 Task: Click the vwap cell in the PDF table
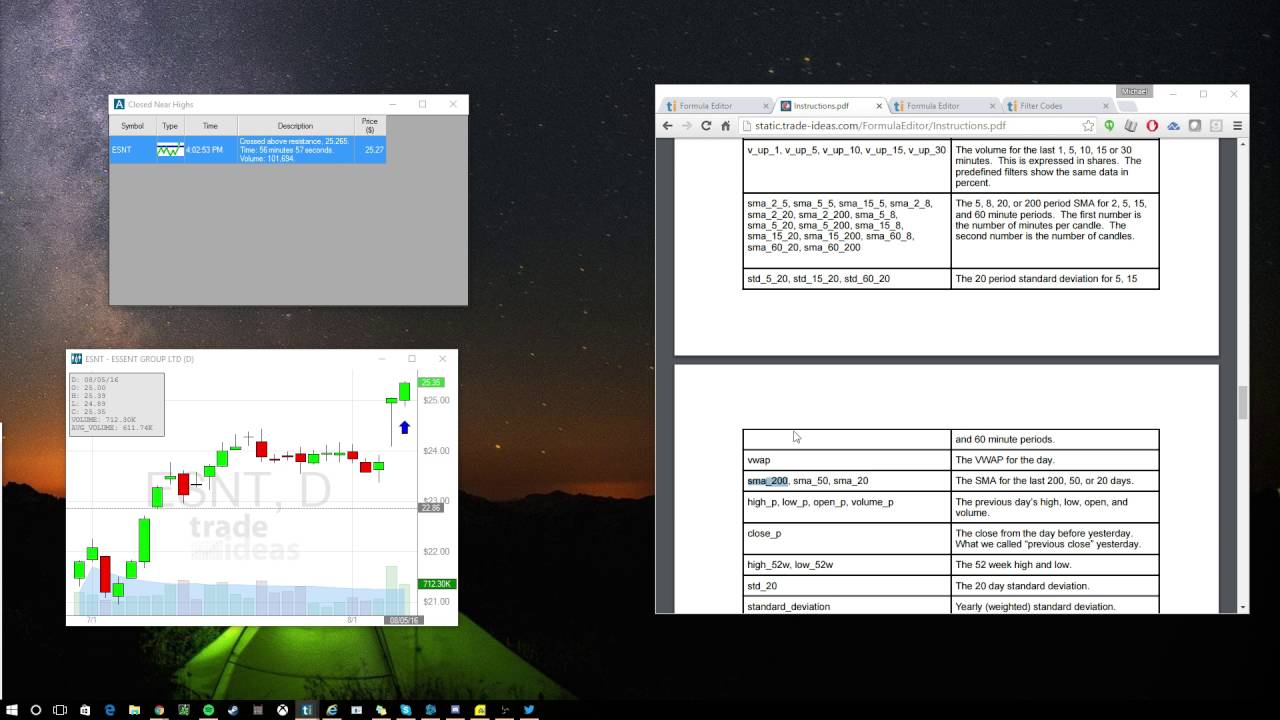pos(846,460)
